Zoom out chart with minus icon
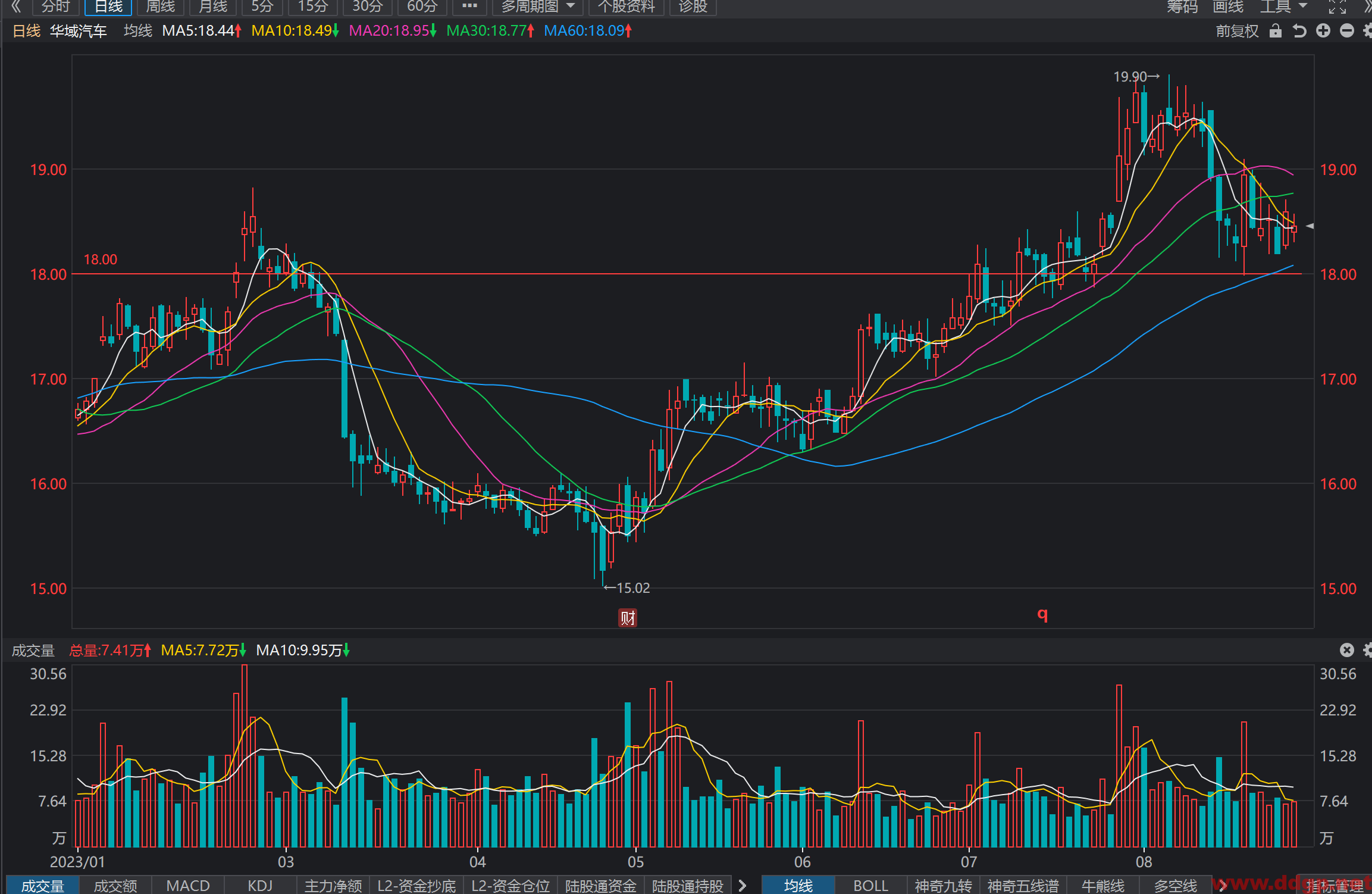This screenshot has height=894, width=1372. coord(1347,31)
